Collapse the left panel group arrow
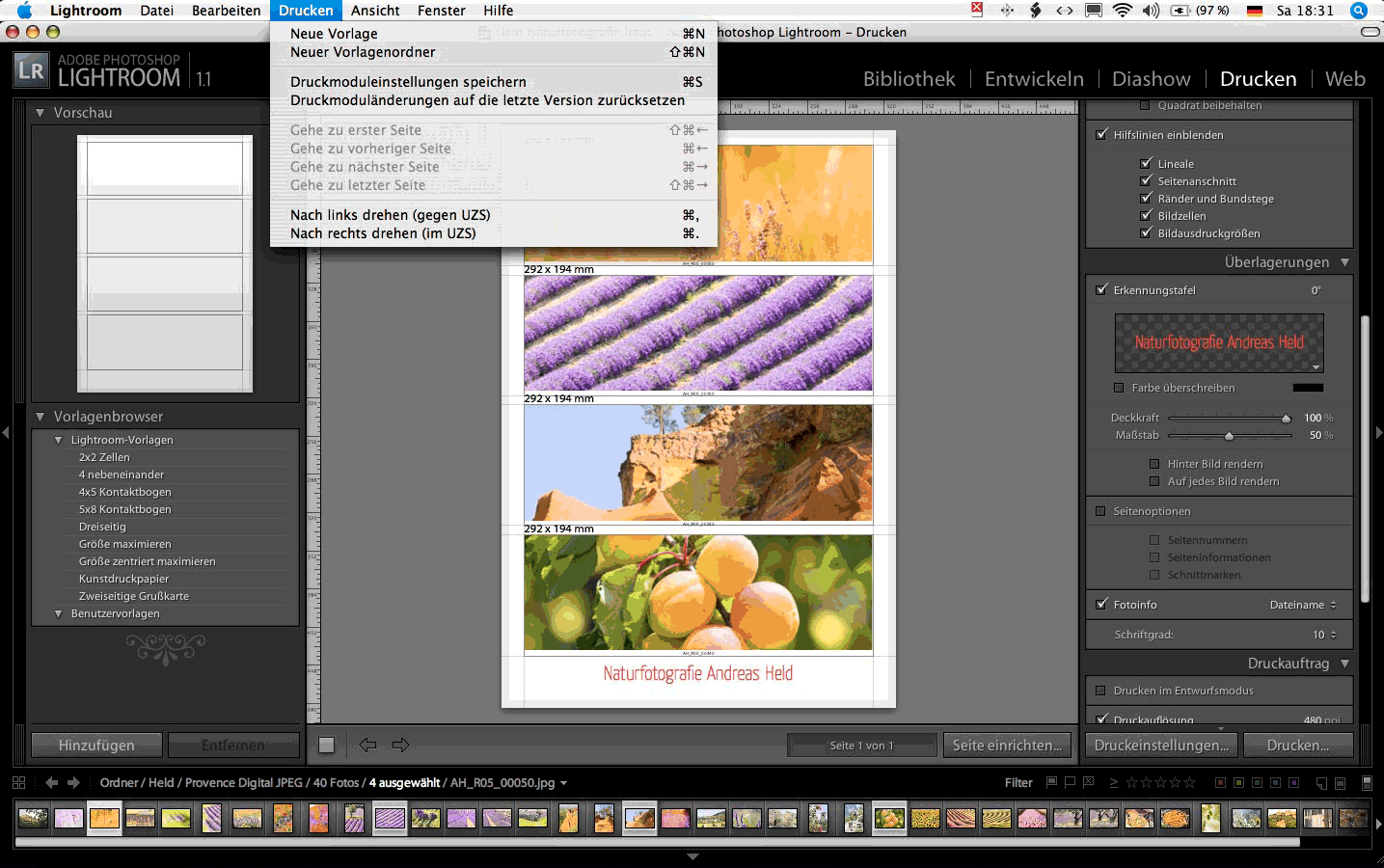Viewport: 1384px width, 868px height. [6, 433]
